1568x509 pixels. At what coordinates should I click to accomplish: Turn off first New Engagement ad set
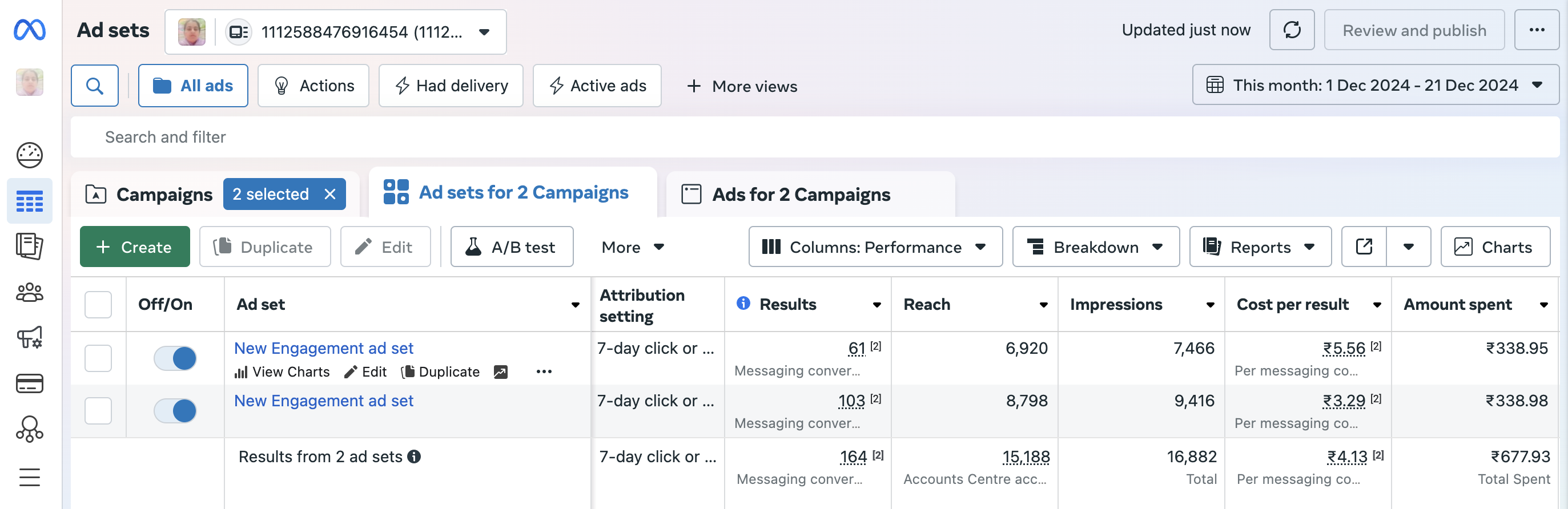click(175, 358)
